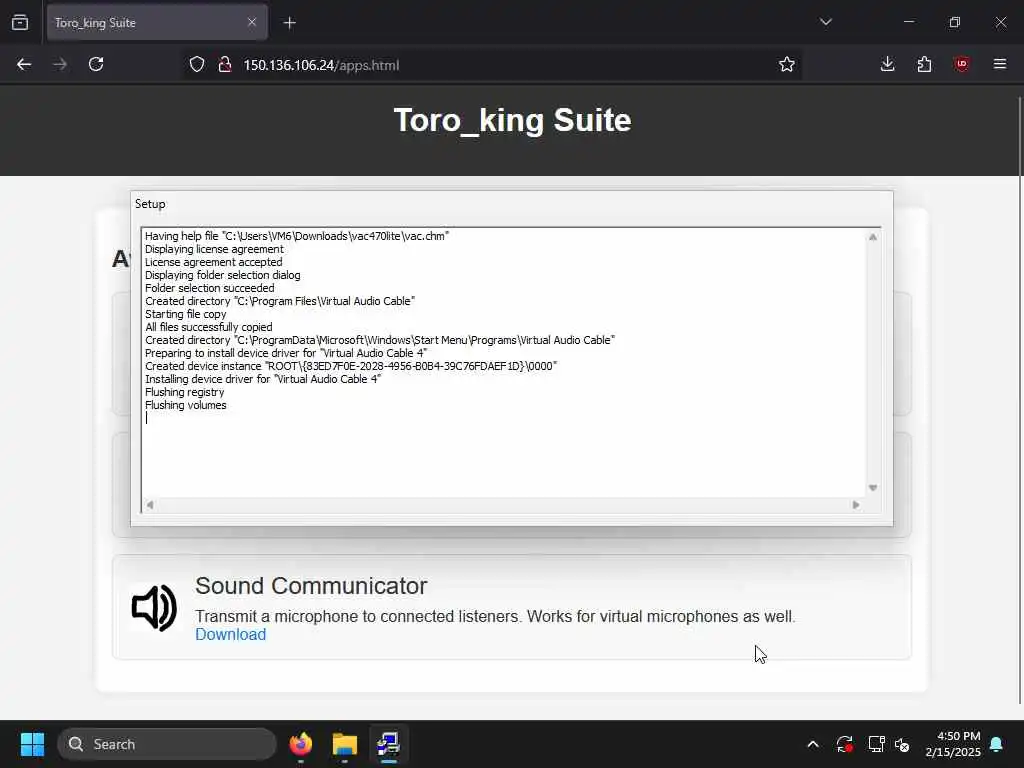Open the muted volume tray icon
1024x768 pixels.
pos(902,744)
